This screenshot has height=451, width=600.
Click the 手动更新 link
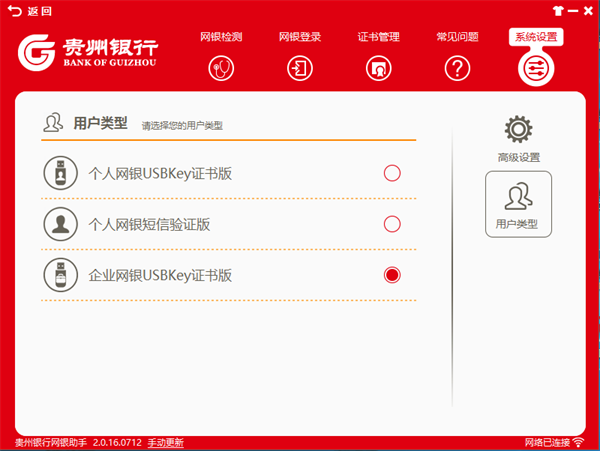[x=166, y=443]
